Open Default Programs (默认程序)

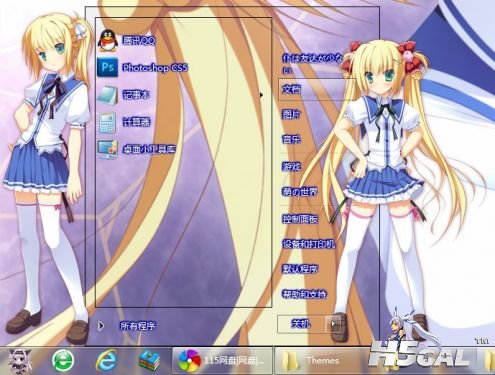300,269
